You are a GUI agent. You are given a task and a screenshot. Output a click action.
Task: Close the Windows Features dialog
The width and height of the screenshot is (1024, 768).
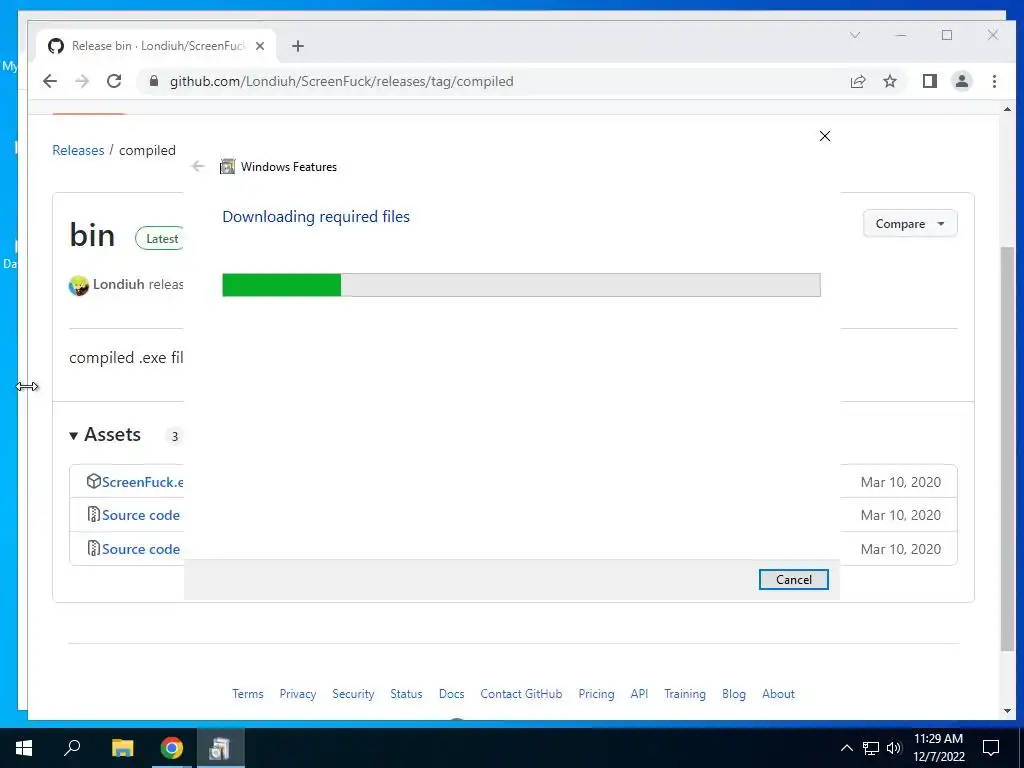[x=825, y=136]
